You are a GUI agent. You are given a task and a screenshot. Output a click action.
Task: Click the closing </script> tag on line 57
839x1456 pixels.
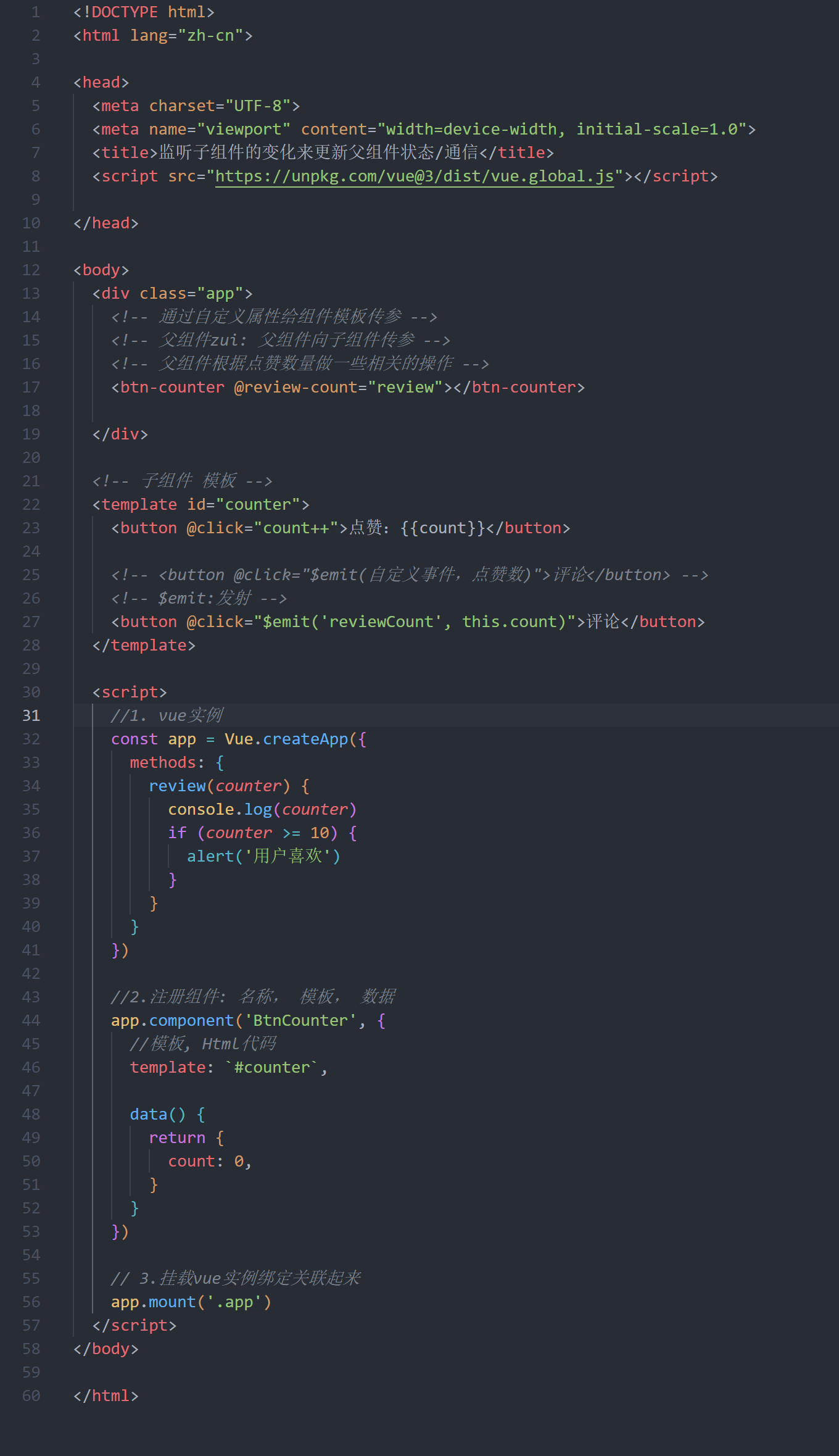point(134,1326)
